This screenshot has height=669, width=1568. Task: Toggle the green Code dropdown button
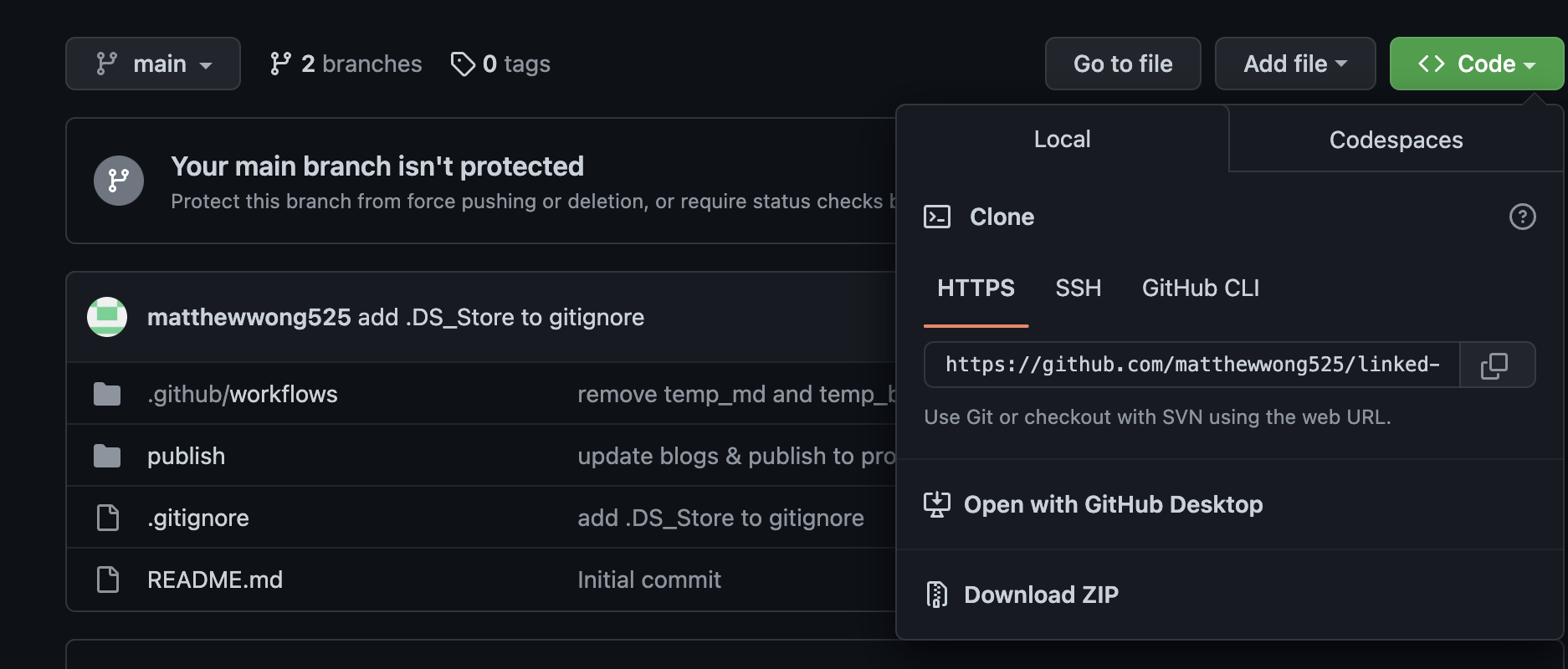click(x=1476, y=64)
